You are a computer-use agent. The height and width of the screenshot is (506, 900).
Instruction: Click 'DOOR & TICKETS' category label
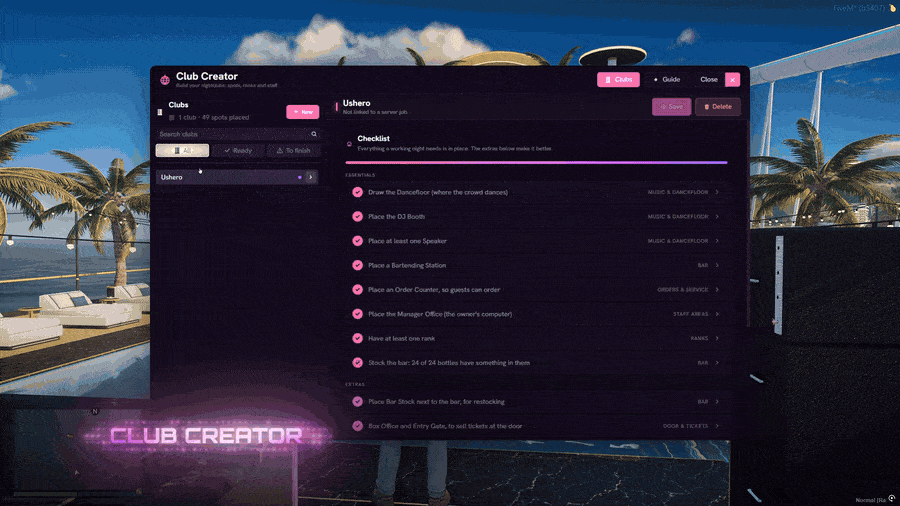685,426
